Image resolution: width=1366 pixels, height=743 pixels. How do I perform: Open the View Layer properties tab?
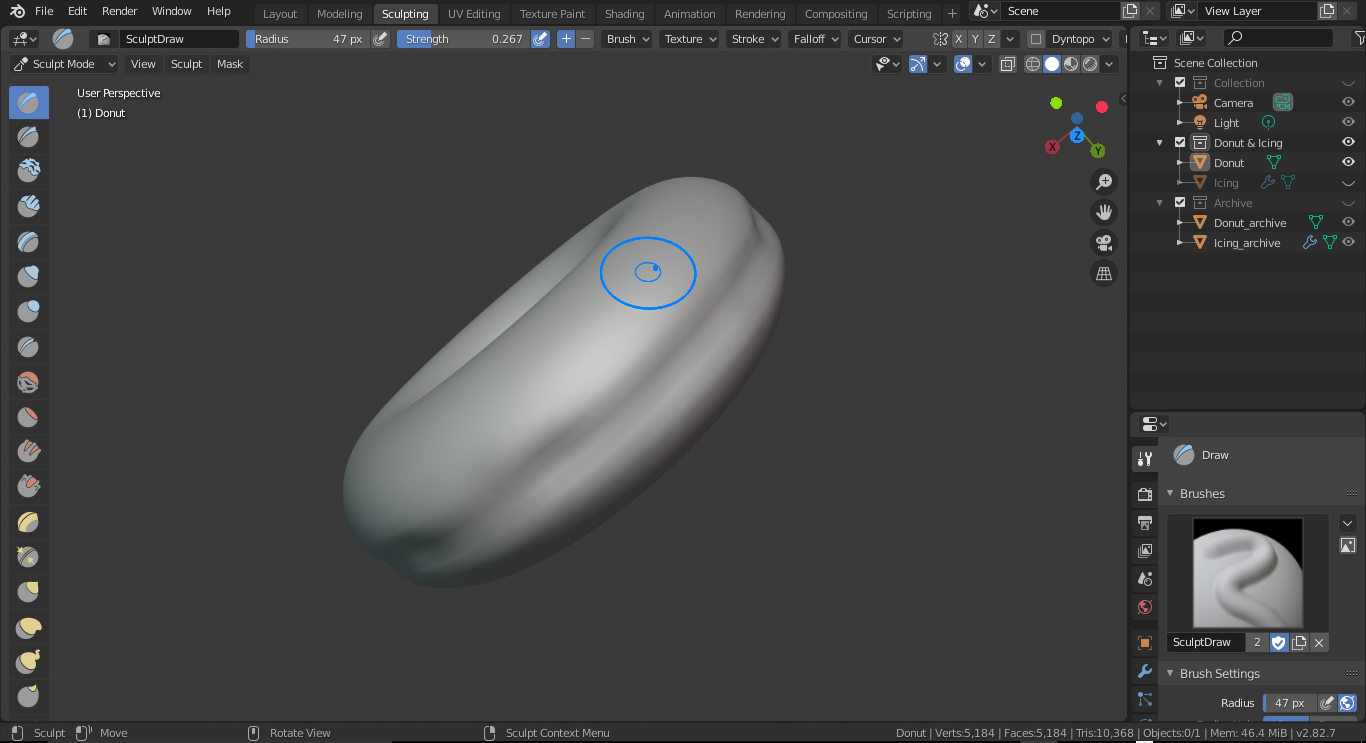(1145, 551)
